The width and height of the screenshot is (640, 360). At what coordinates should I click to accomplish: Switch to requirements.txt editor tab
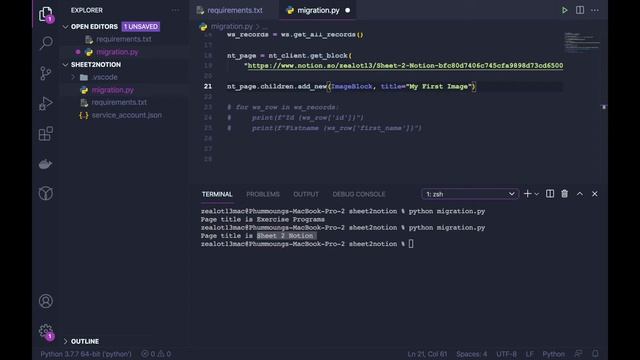(235, 10)
